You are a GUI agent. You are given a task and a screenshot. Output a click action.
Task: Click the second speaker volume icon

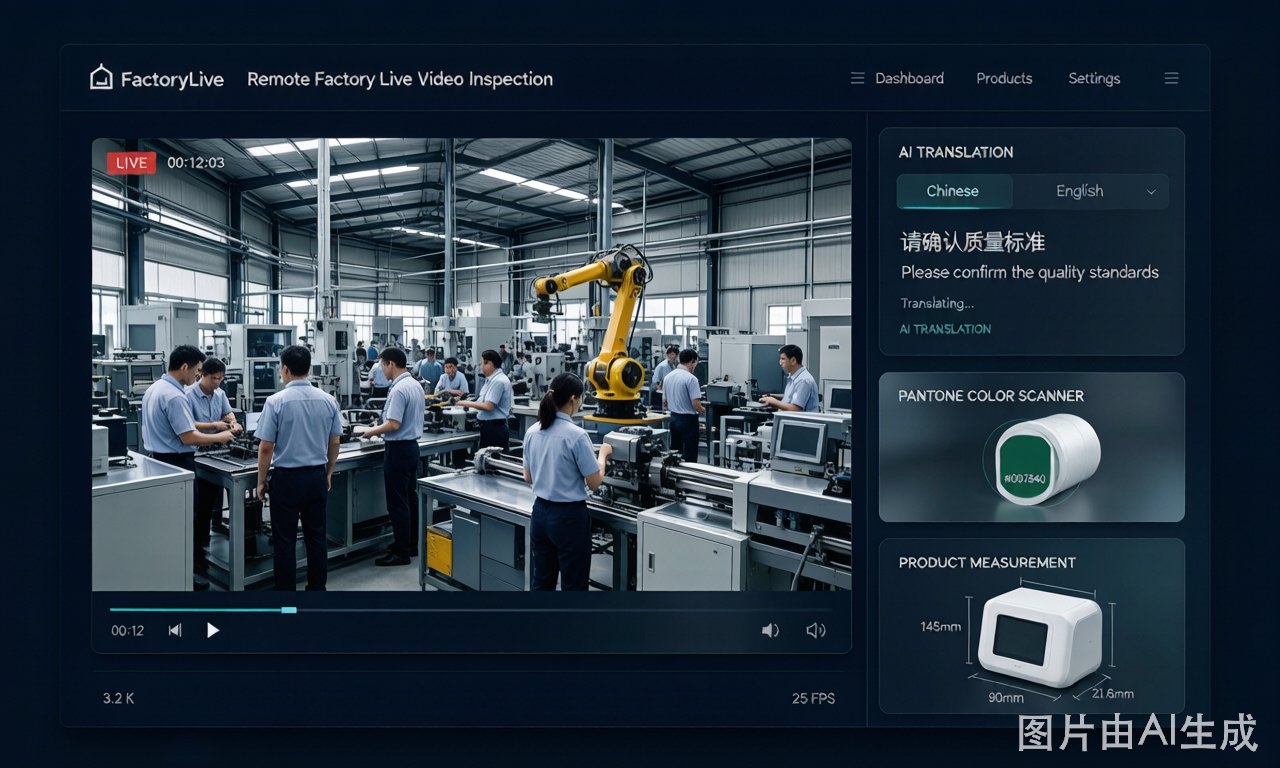coord(816,630)
